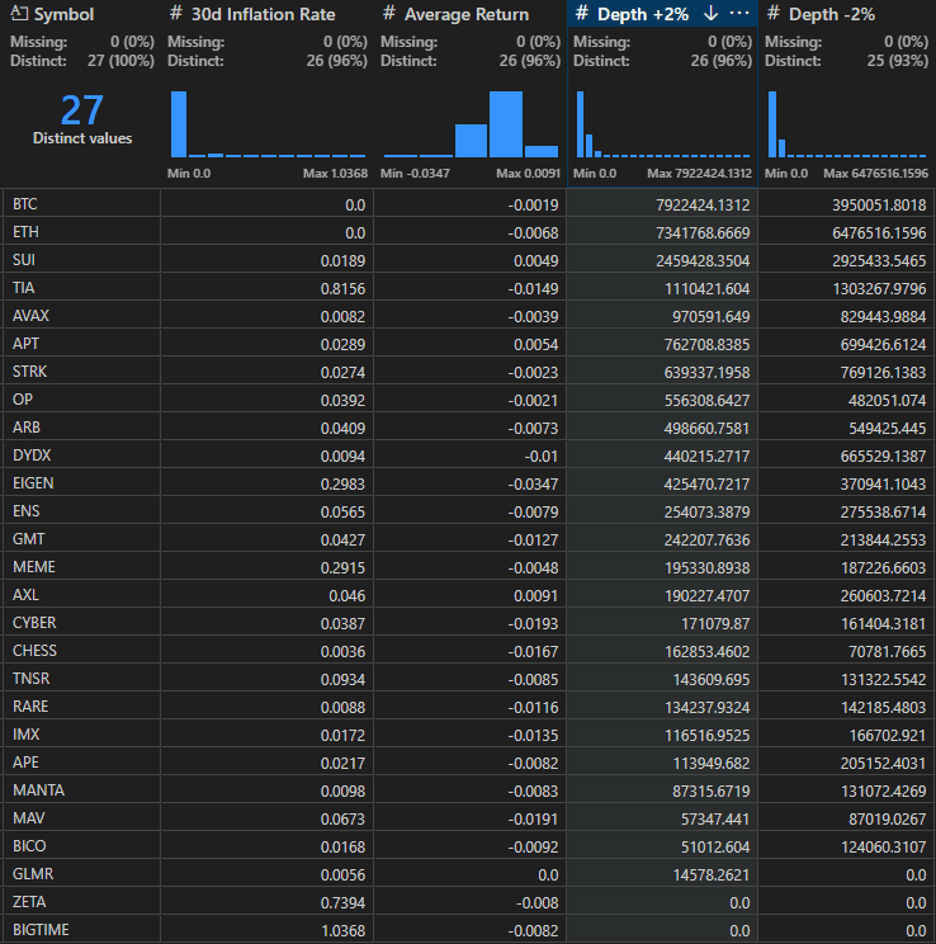Click the Depth +2% number-type icon
936x944 pixels.
(581, 14)
